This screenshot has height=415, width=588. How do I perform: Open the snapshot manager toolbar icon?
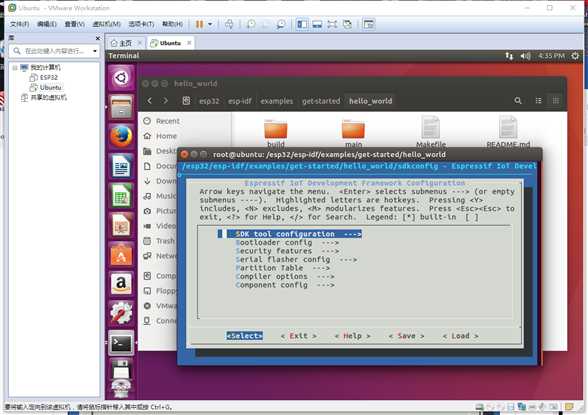point(280,24)
